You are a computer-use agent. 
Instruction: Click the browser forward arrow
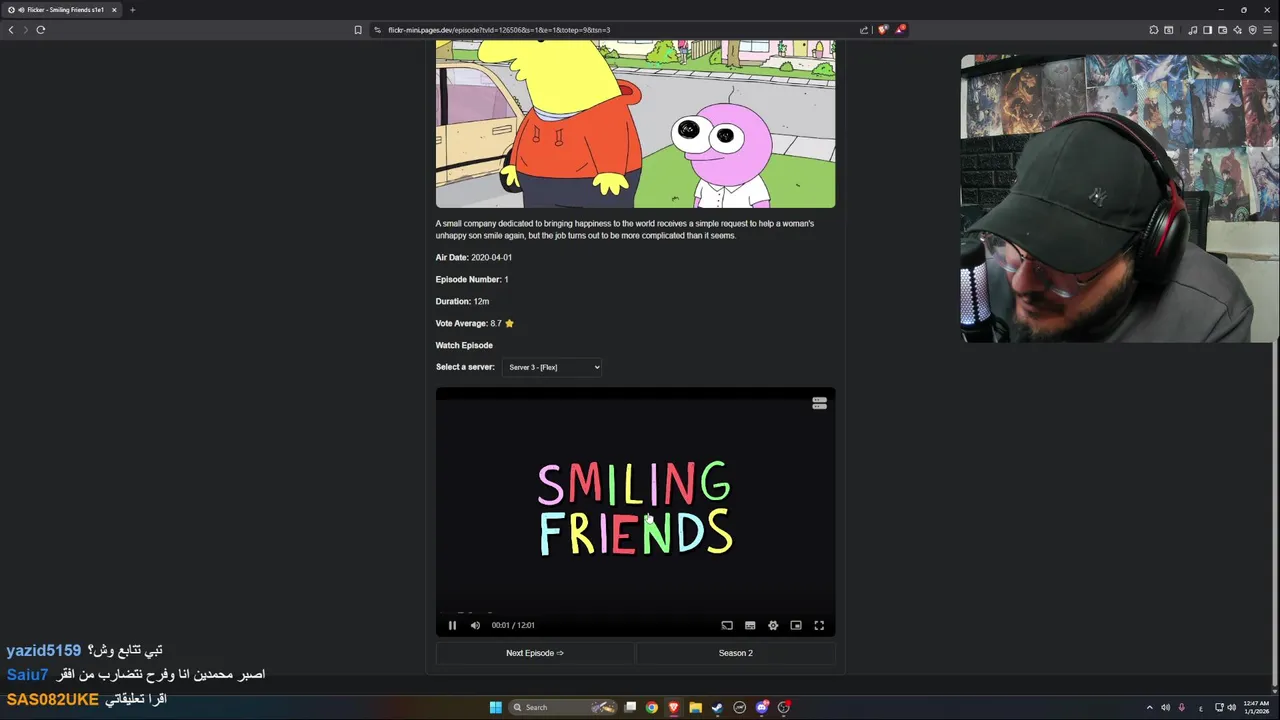pyautogui.click(x=26, y=30)
